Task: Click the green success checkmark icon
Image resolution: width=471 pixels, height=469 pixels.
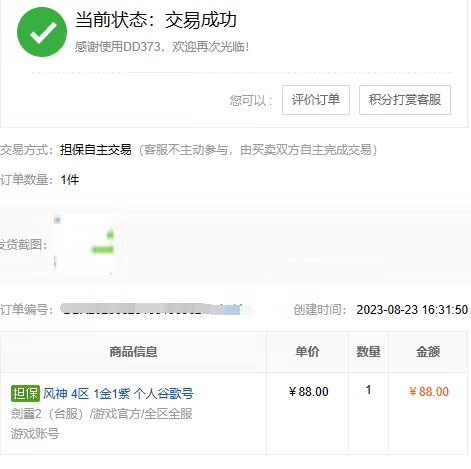Action: click(42, 32)
